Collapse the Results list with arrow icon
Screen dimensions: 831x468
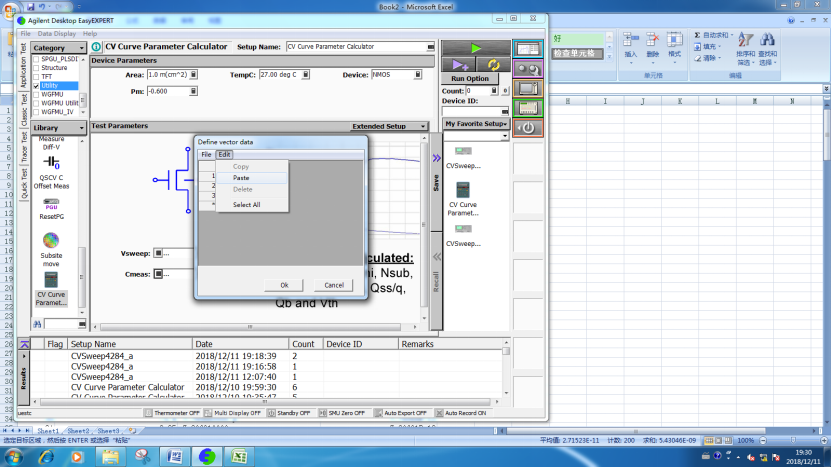[24, 345]
